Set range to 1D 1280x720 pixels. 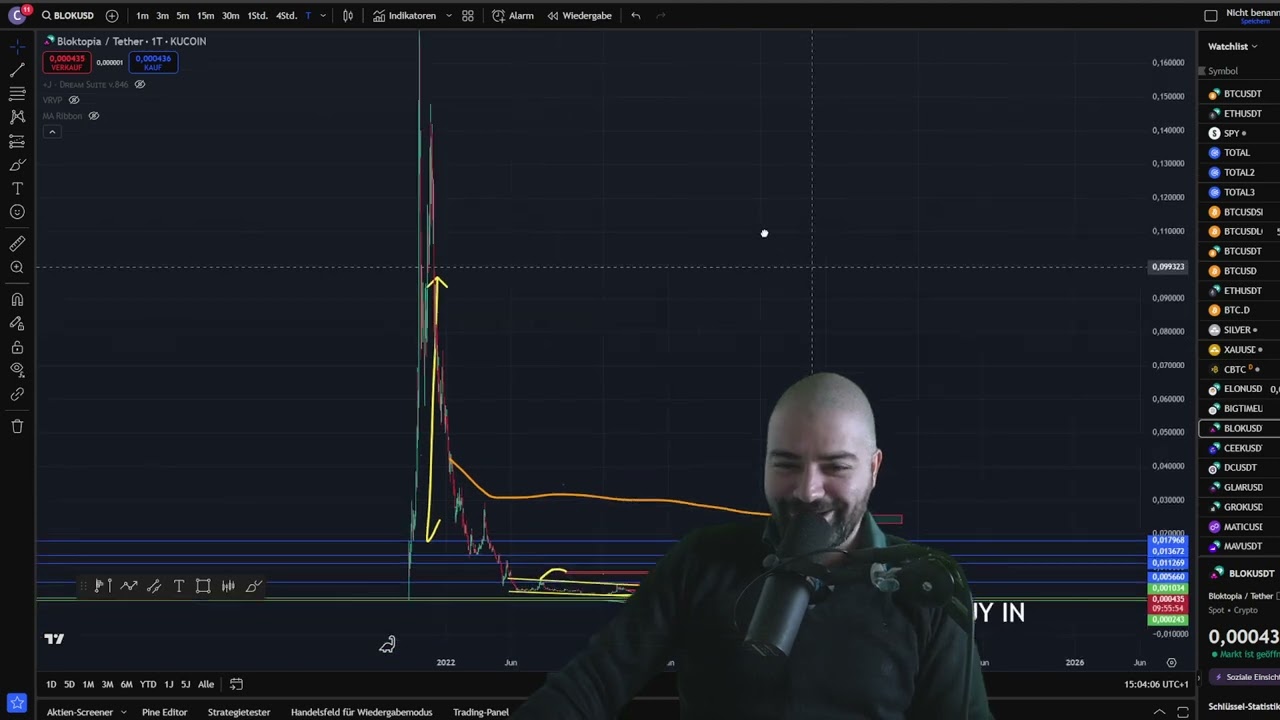(x=51, y=684)
